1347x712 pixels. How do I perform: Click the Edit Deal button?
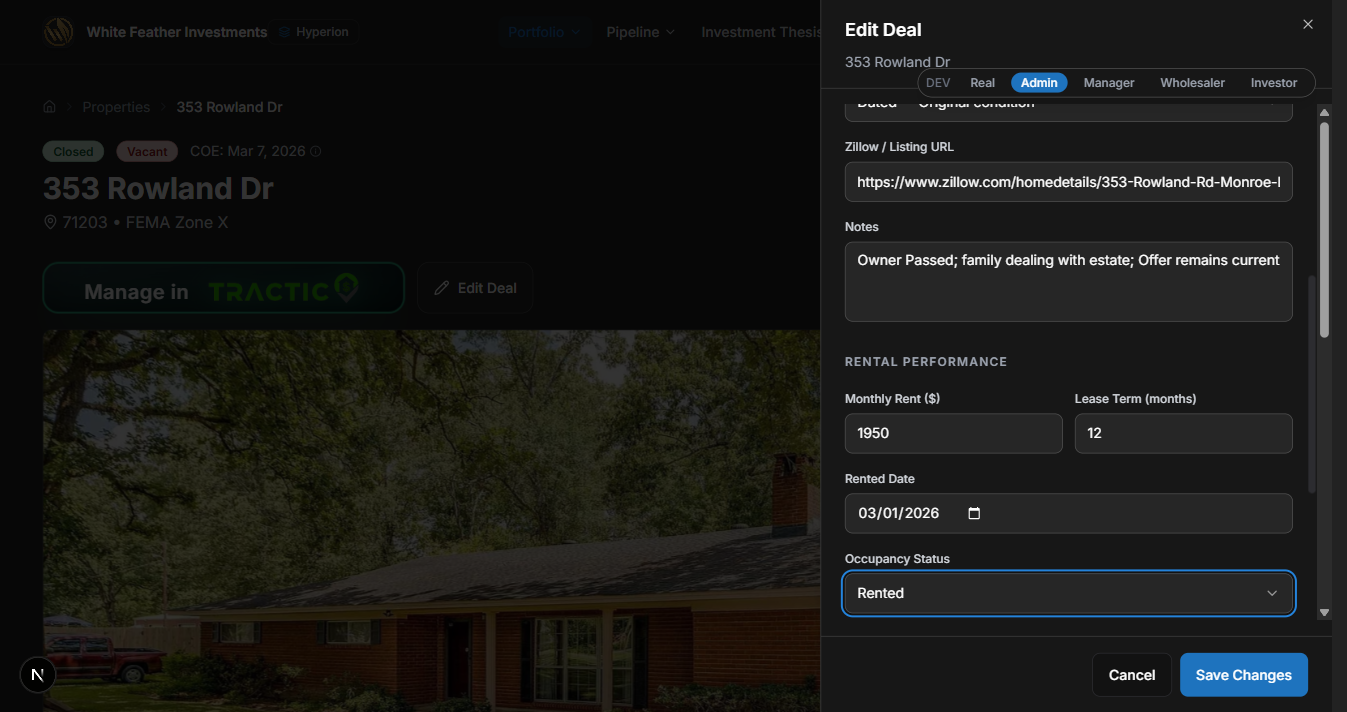coord(475,288)
